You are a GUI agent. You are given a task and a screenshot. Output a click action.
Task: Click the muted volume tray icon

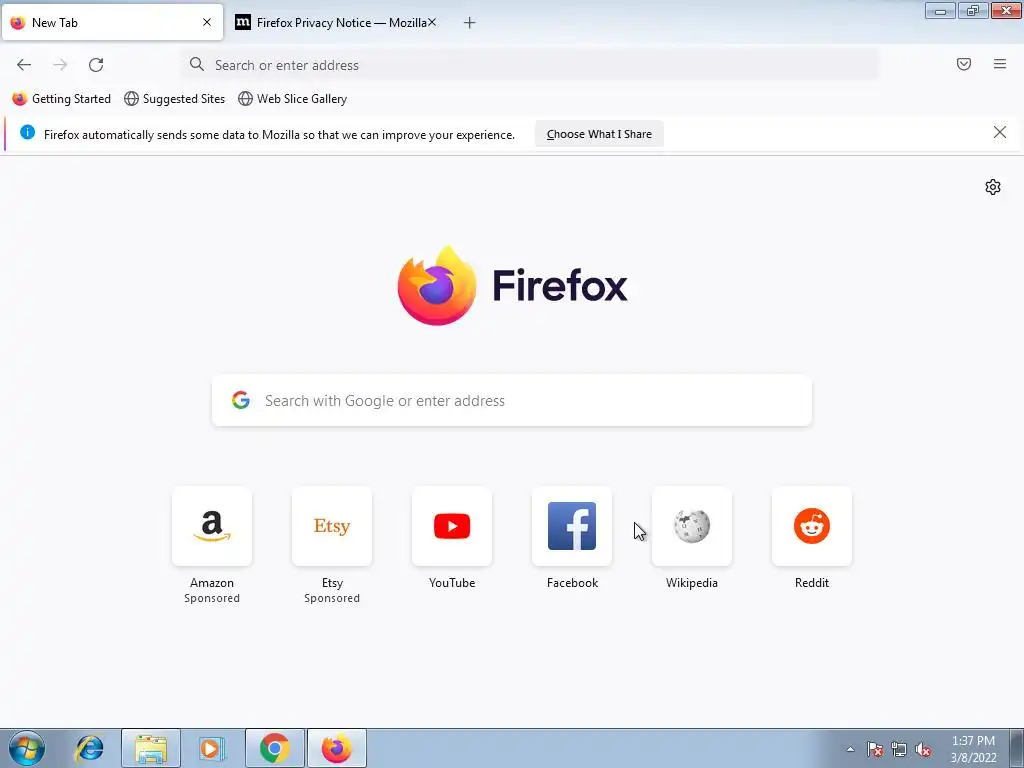click(923, 749)
